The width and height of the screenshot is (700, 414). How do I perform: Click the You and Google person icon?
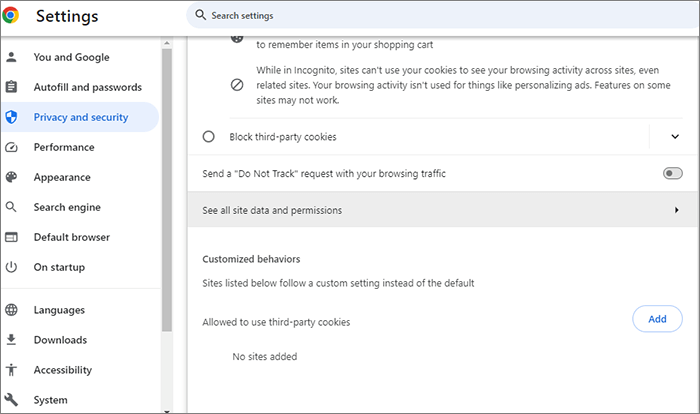coord(12,57)
